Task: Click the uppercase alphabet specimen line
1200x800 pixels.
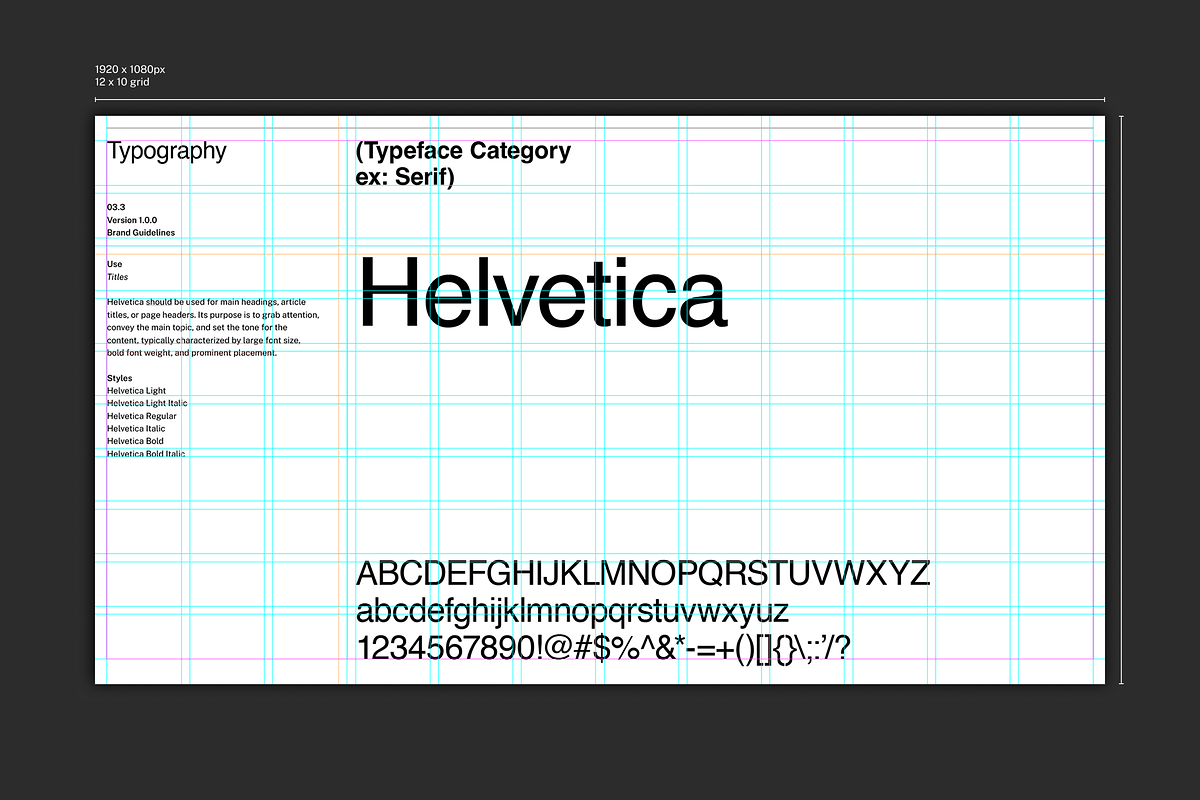Action: [644, 574]
